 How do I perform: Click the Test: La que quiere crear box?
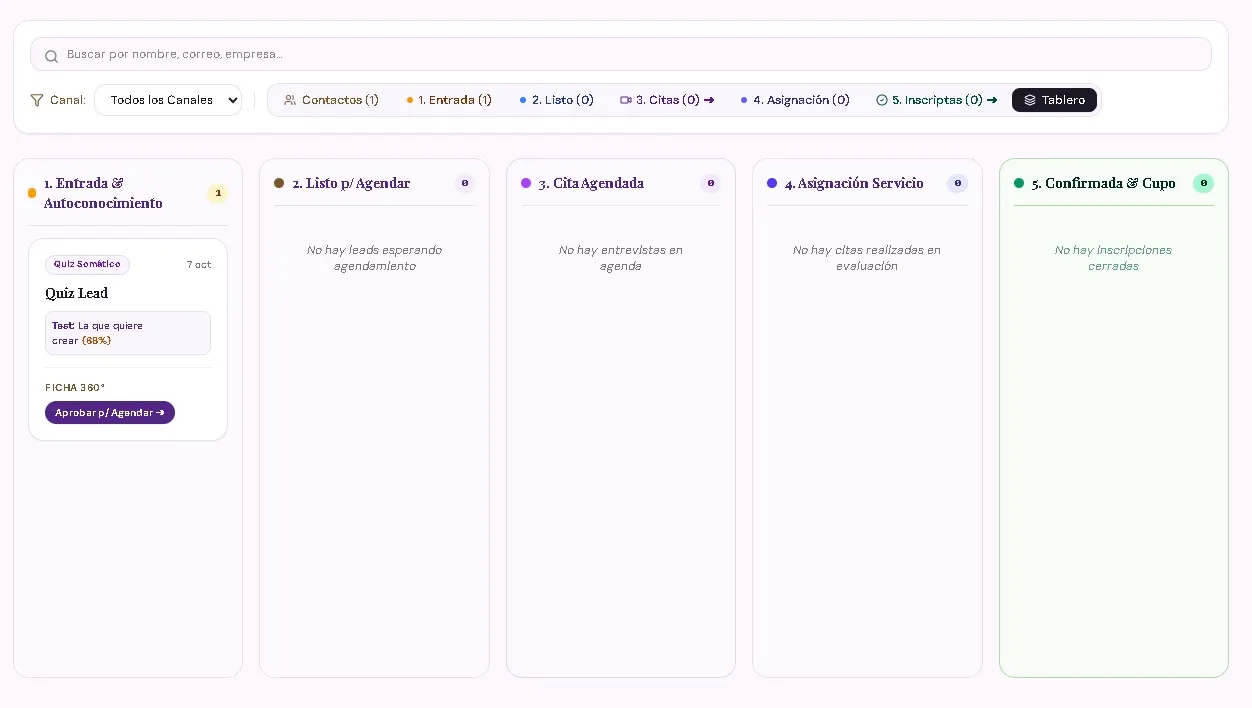(x=128, y=333)
